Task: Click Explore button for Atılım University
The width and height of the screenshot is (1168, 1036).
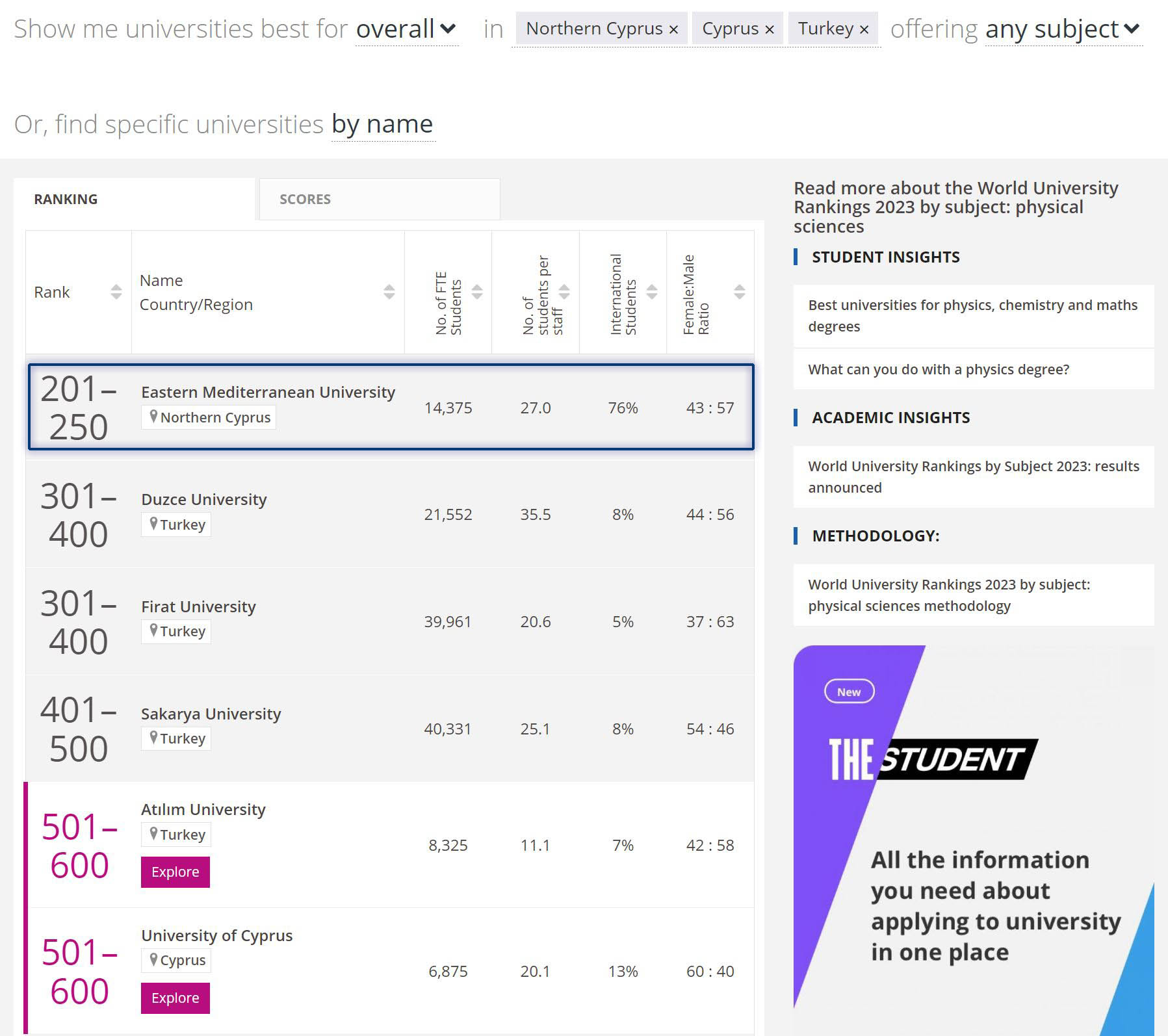Action: [175, 872]
